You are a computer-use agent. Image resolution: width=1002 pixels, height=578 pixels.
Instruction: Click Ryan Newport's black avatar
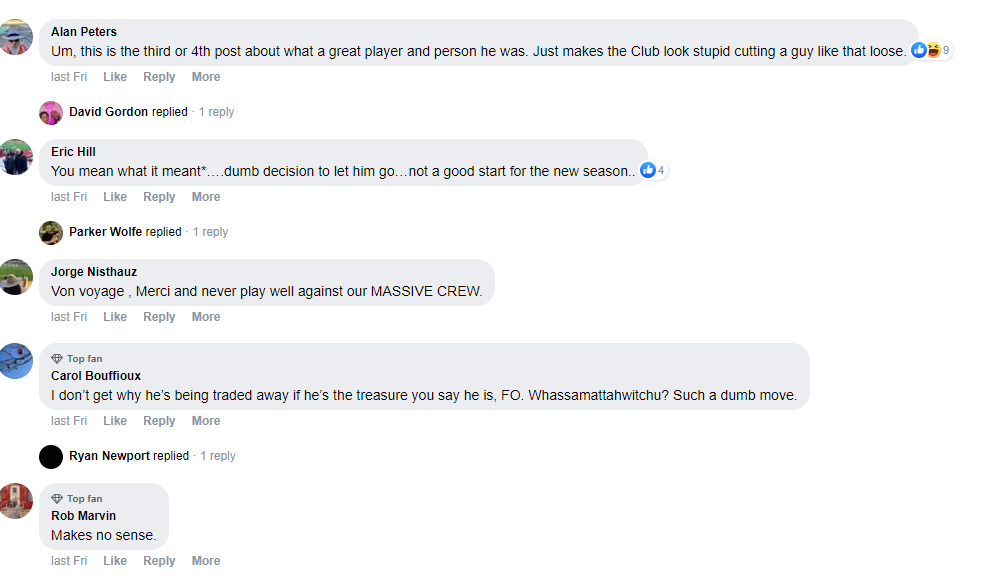[51, 456]
